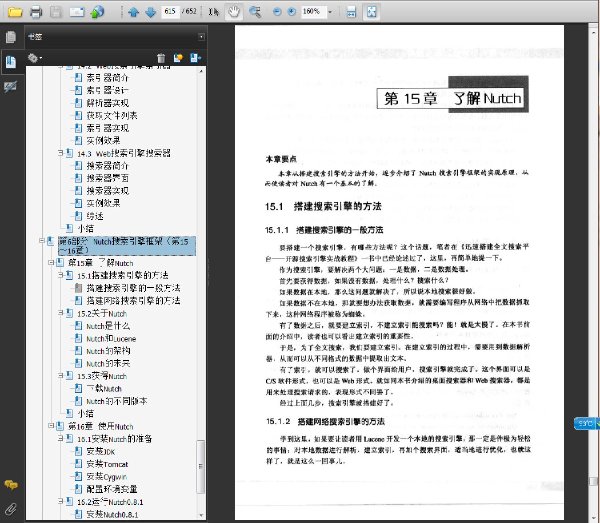The image size is (600, 523).
Task: Activate the Hand pan tool
Action: pos(234,12)
